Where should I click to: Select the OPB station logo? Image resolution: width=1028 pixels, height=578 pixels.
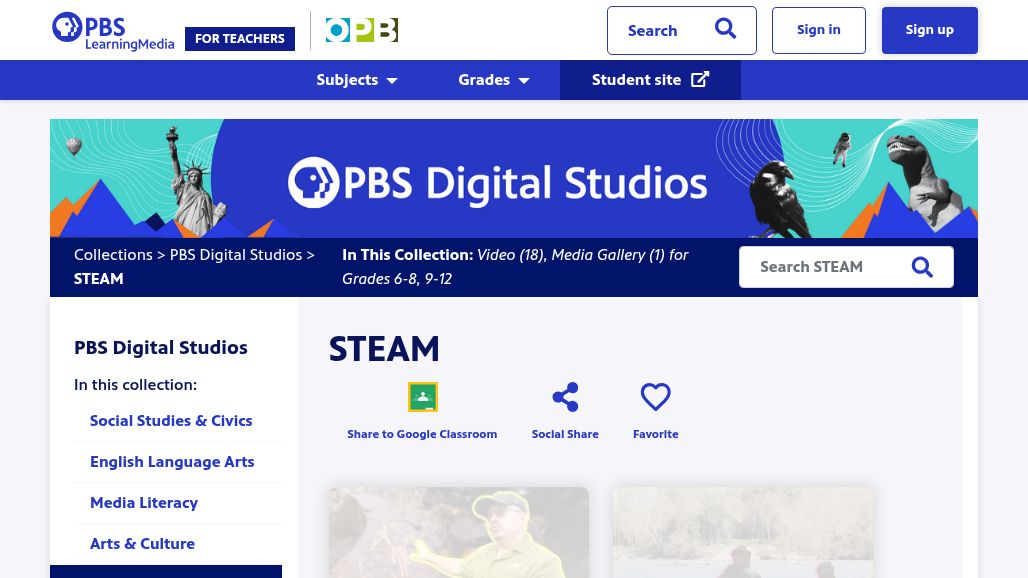click(361, 30)
